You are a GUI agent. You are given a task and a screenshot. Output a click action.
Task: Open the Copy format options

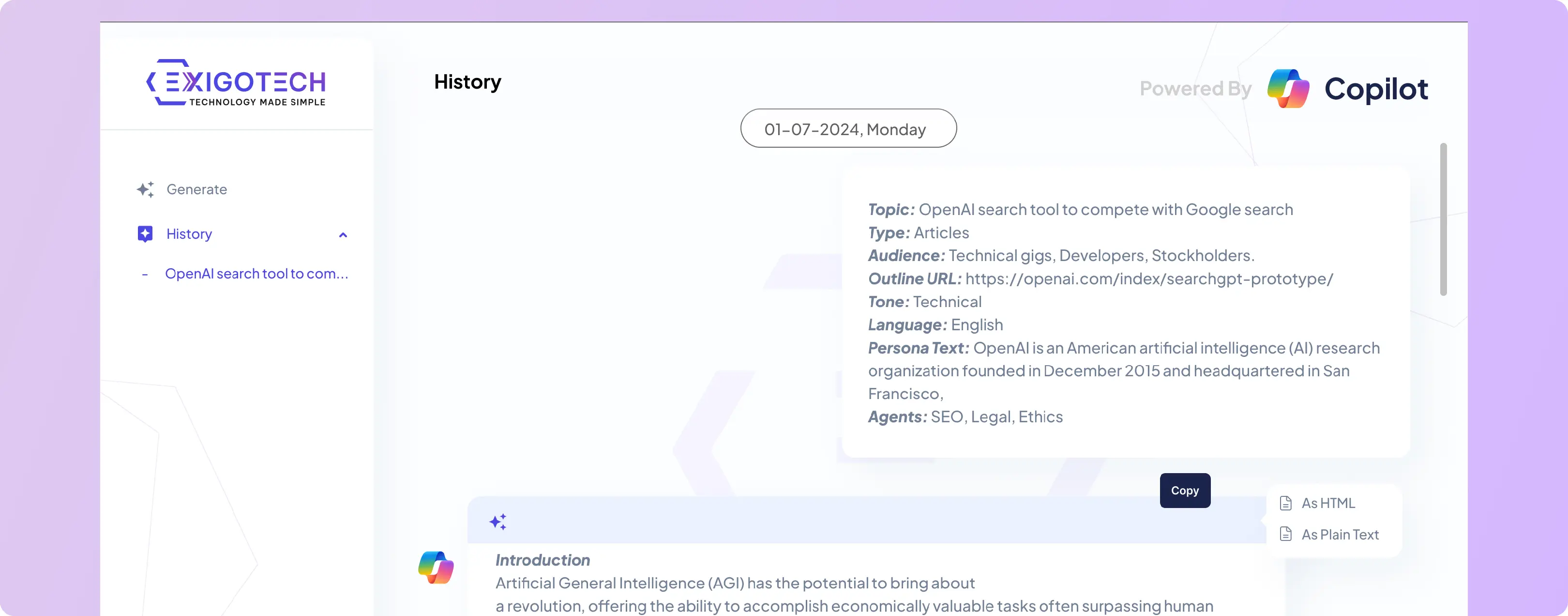pos(1185,491)
